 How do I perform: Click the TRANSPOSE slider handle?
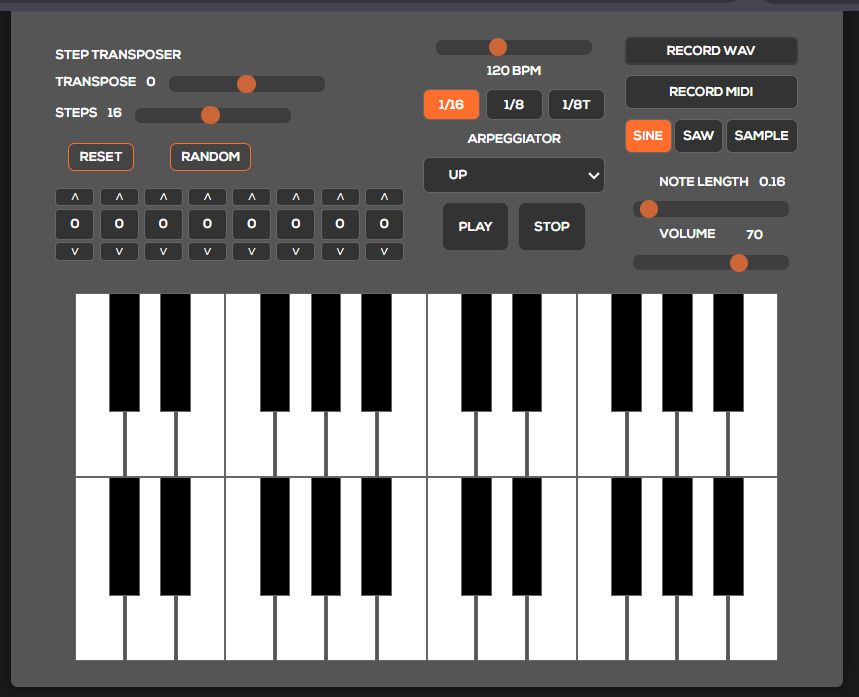click(x=247, y=84)
